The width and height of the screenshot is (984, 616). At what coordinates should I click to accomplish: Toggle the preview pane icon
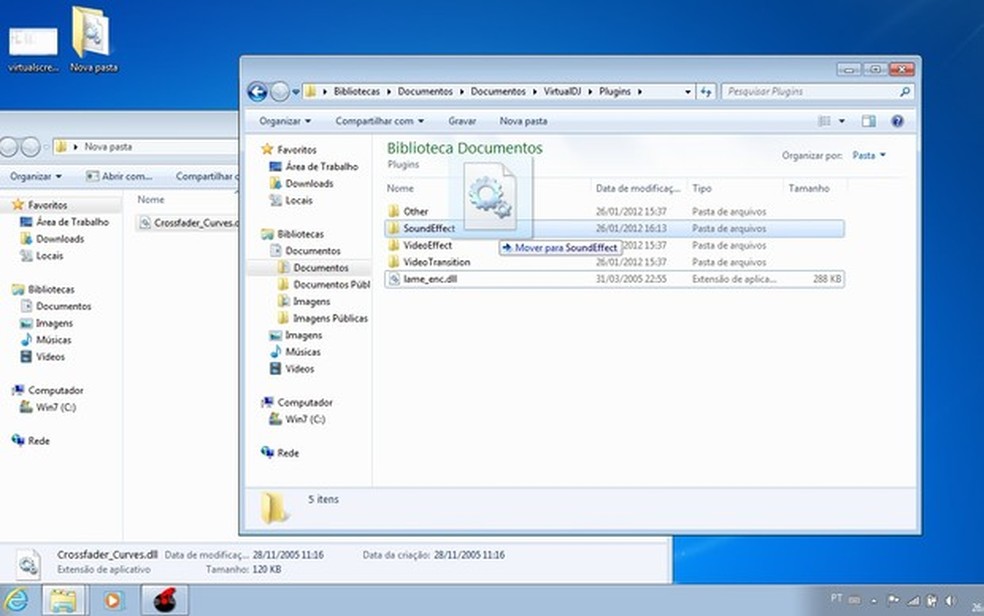[x=869, y=121]
